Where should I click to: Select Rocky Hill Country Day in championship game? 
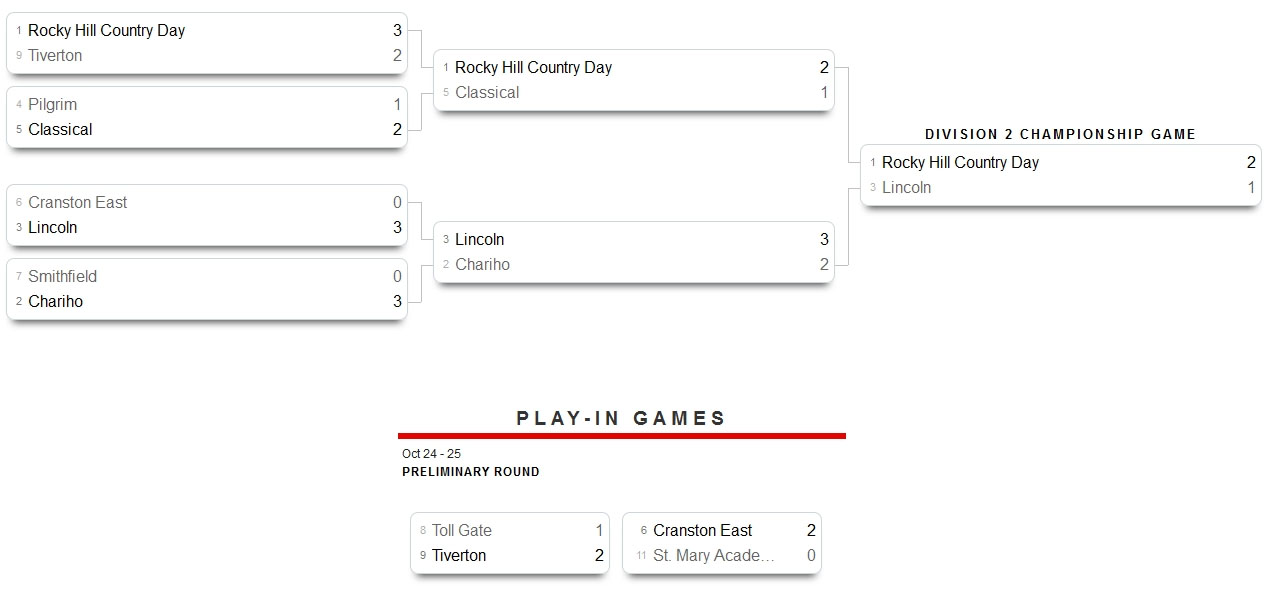(960, 163)
